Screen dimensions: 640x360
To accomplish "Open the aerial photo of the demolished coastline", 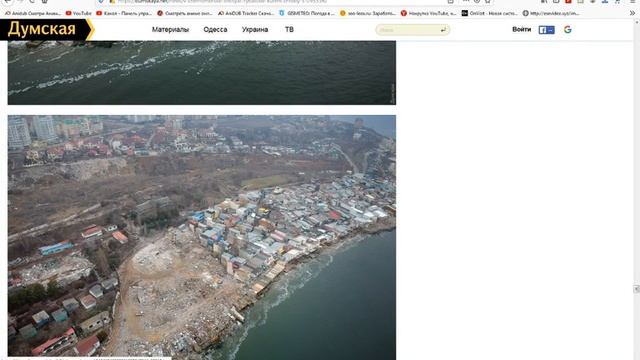I will [x=202, y=237].
